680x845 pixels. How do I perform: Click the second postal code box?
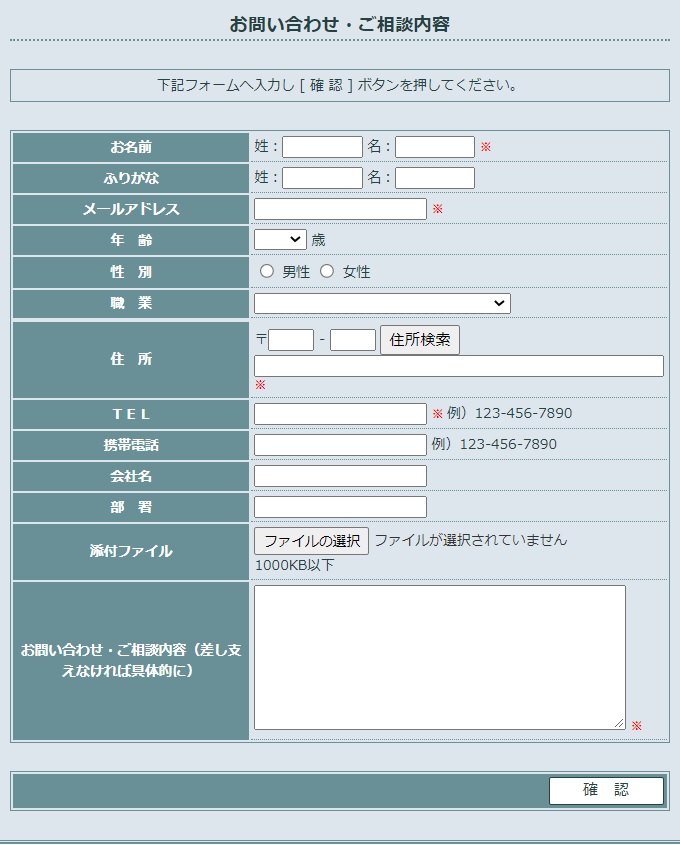[352, 340]
